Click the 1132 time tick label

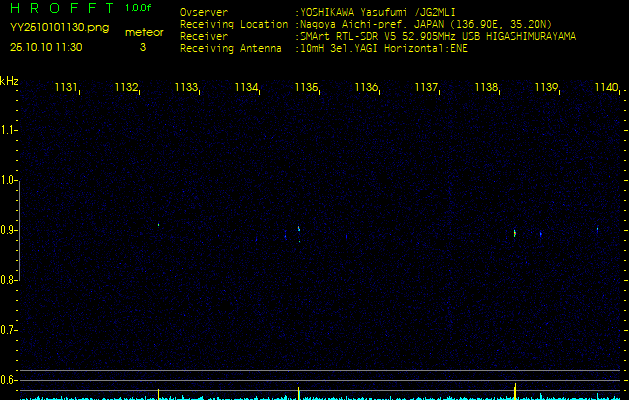point(126,87)
